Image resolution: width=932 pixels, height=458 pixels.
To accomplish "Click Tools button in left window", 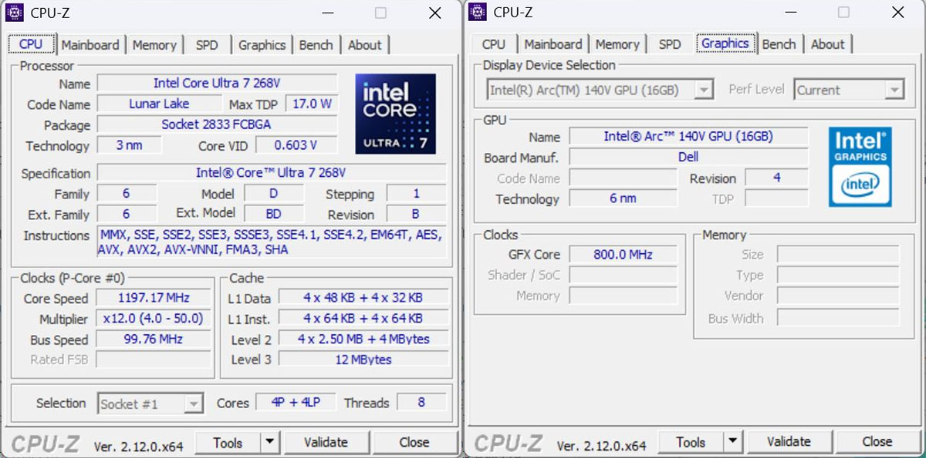I will [228, 443].
